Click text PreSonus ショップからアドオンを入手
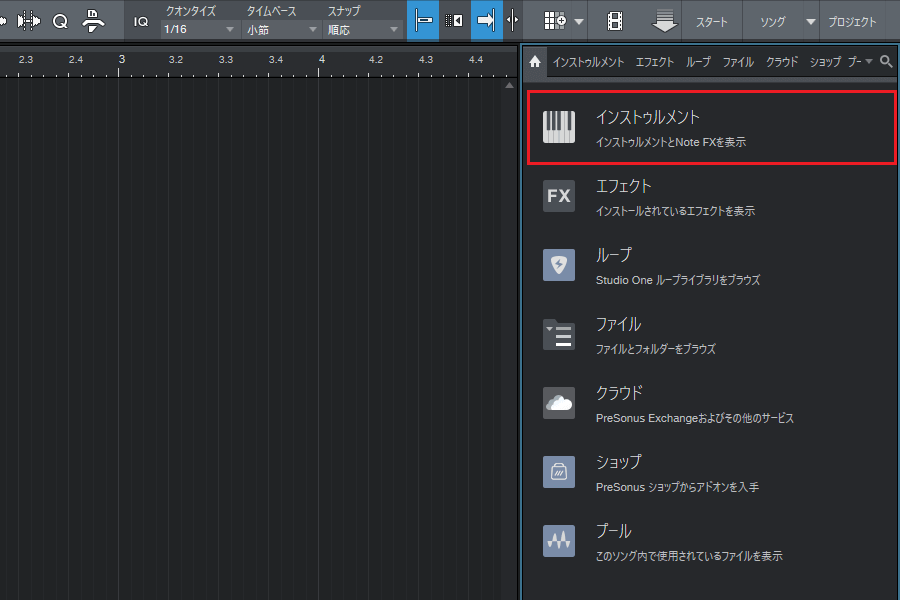Image resolution: width=900 pixels, height=600 pixels. 677,486
